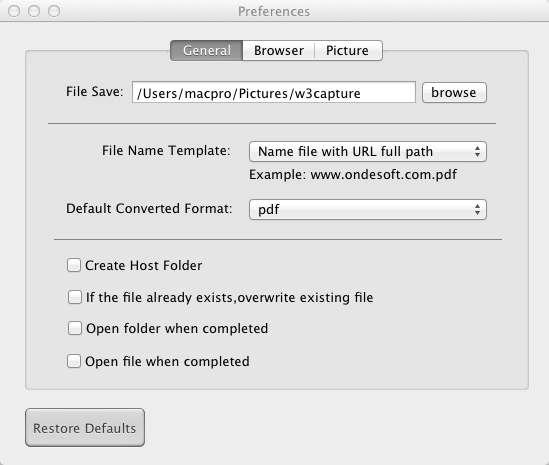Click the window close button
549x465 pixels.
click(14, 11)
